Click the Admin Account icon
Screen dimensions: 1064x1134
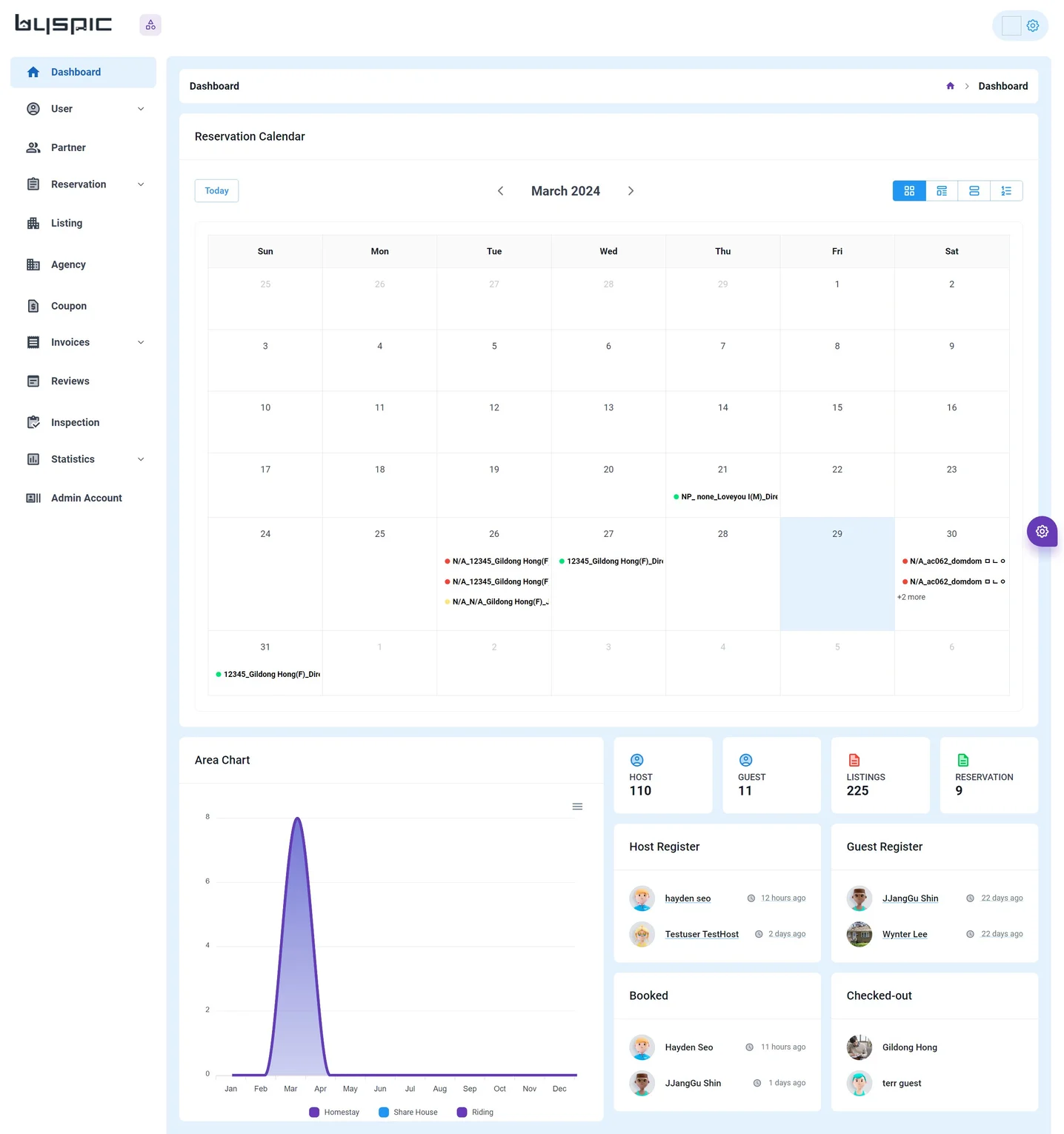[33, 498]
